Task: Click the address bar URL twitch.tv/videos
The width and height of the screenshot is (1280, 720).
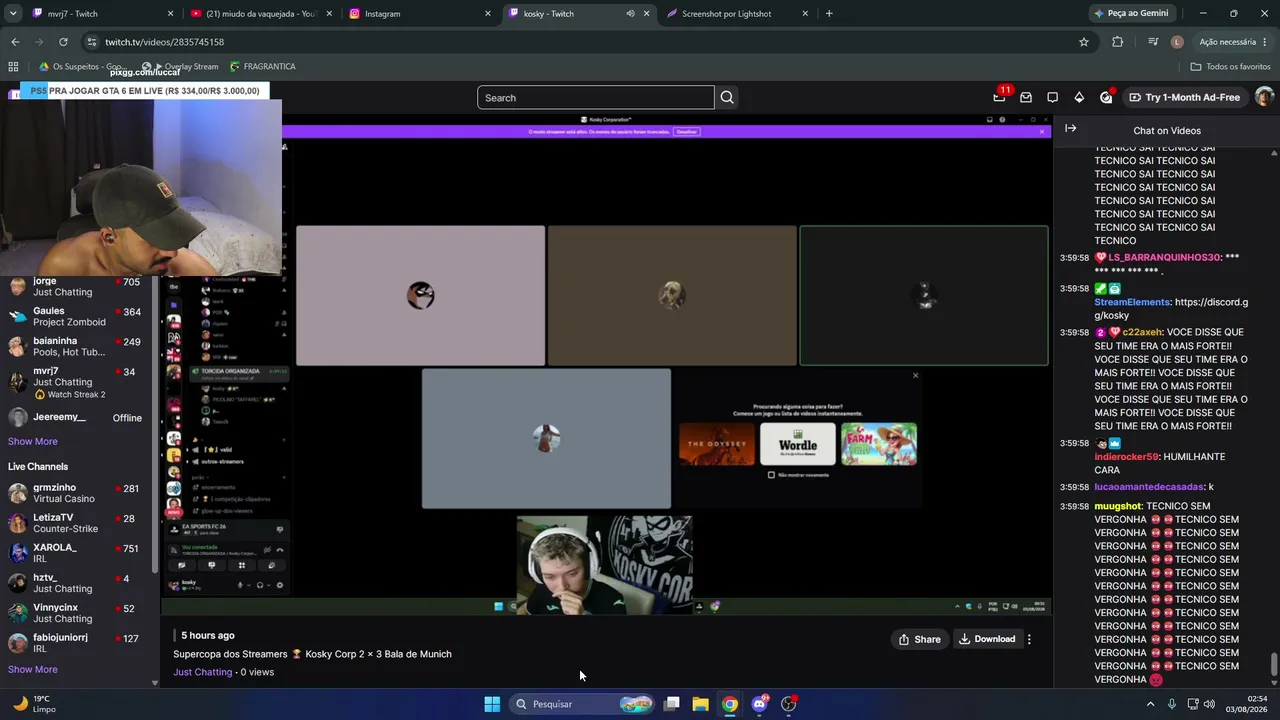Action: pyautogui.click(x=164, y=42)
